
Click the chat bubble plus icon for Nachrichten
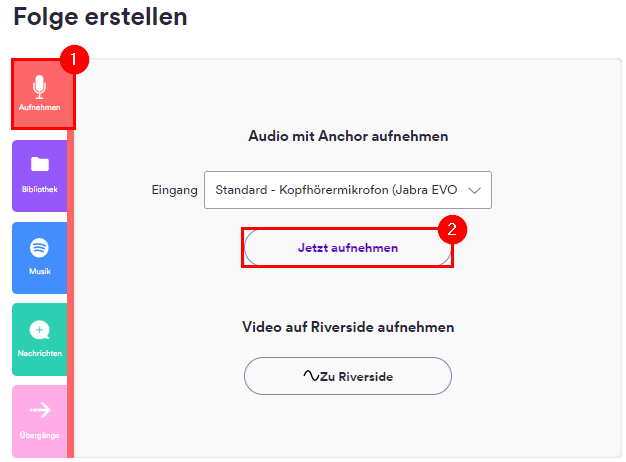point(39,329)
